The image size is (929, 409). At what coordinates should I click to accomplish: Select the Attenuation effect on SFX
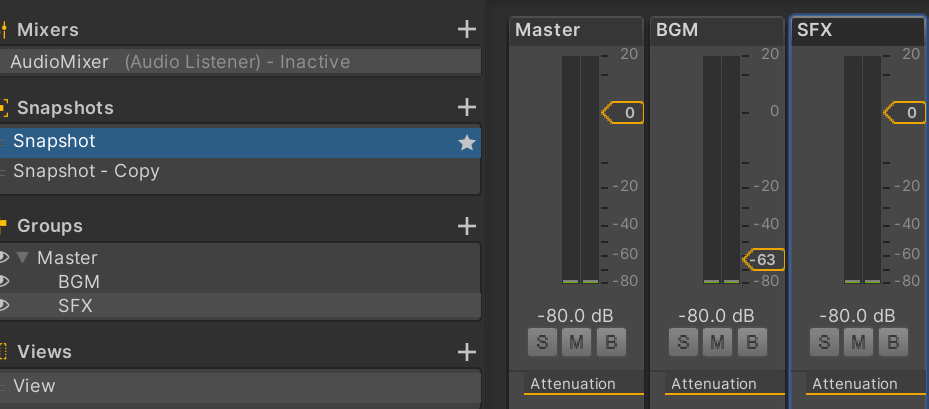pyautogui.click(x=855, y=384)
